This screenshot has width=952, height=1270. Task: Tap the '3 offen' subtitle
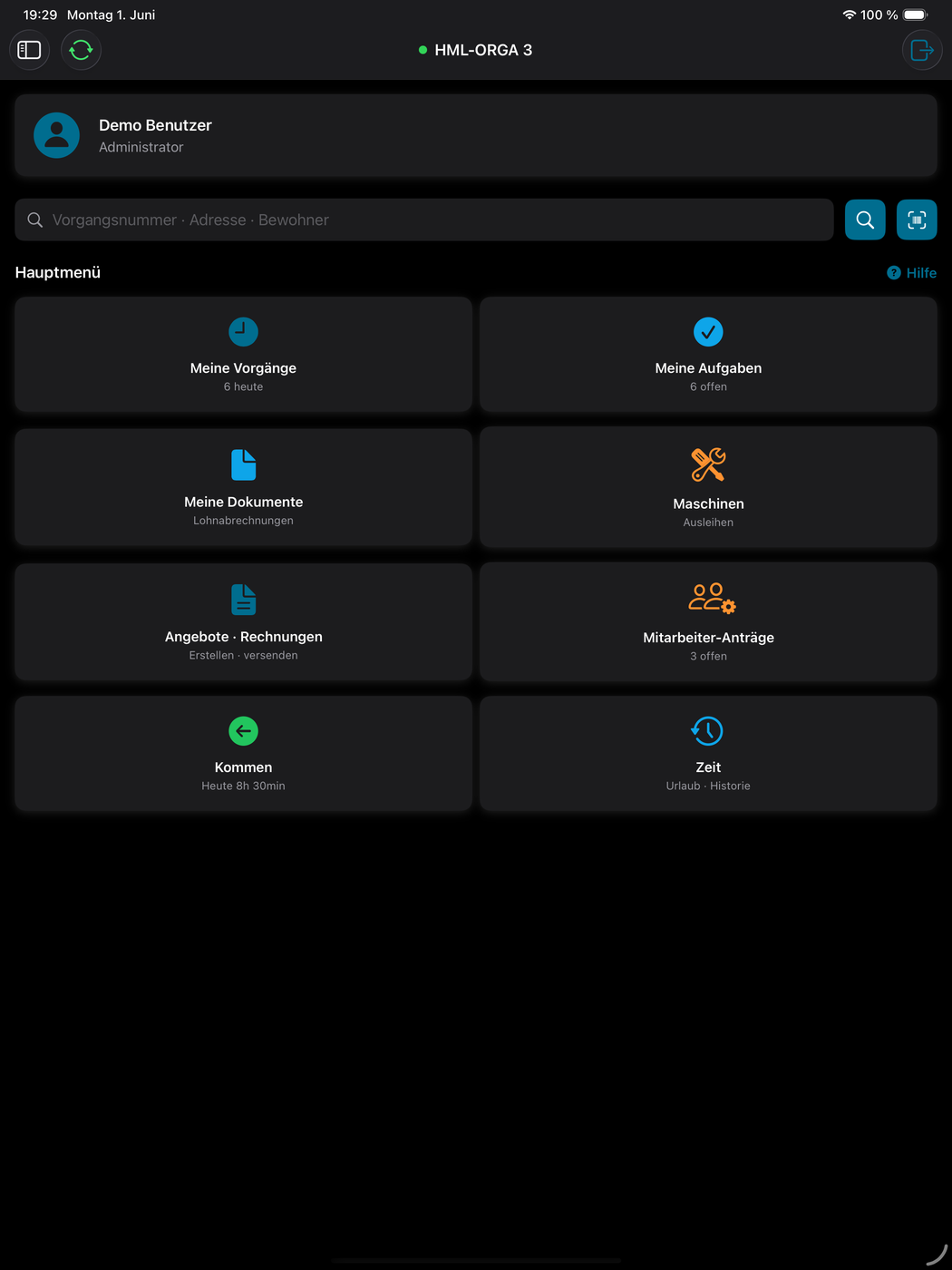(708, 656)
